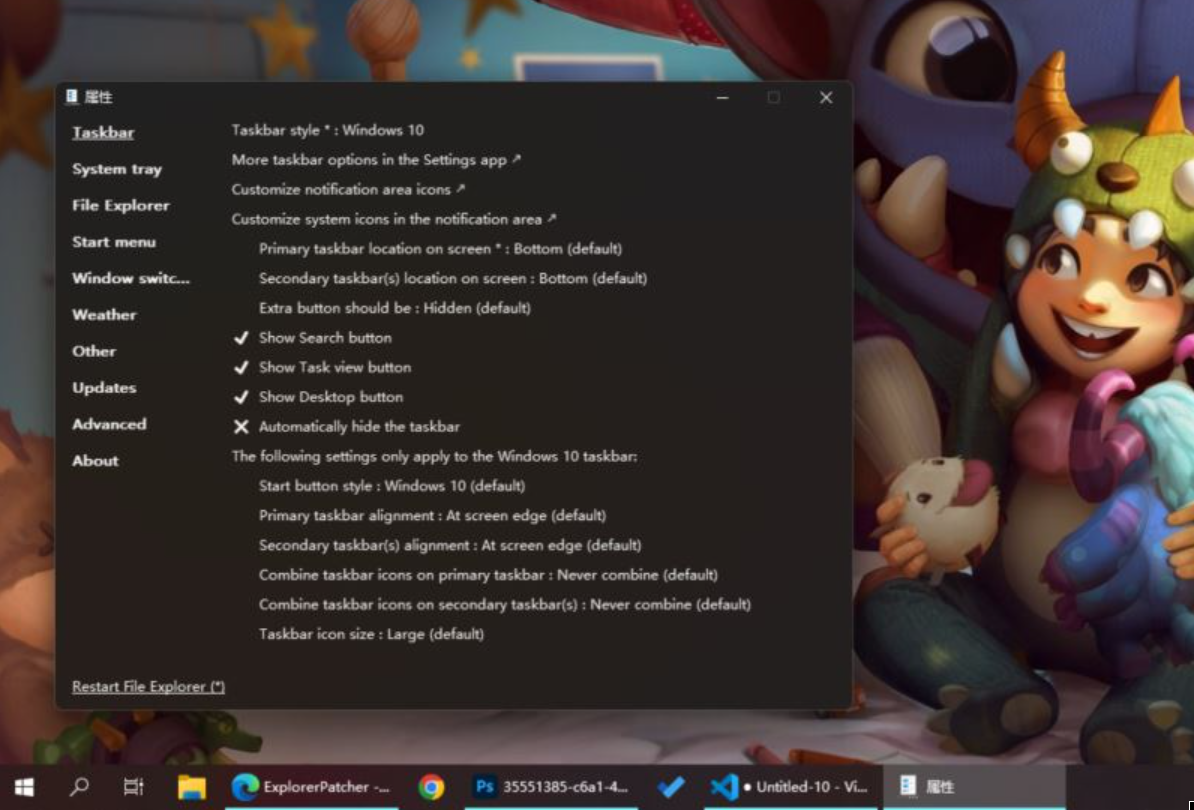Open the Window switcher section

131,279
